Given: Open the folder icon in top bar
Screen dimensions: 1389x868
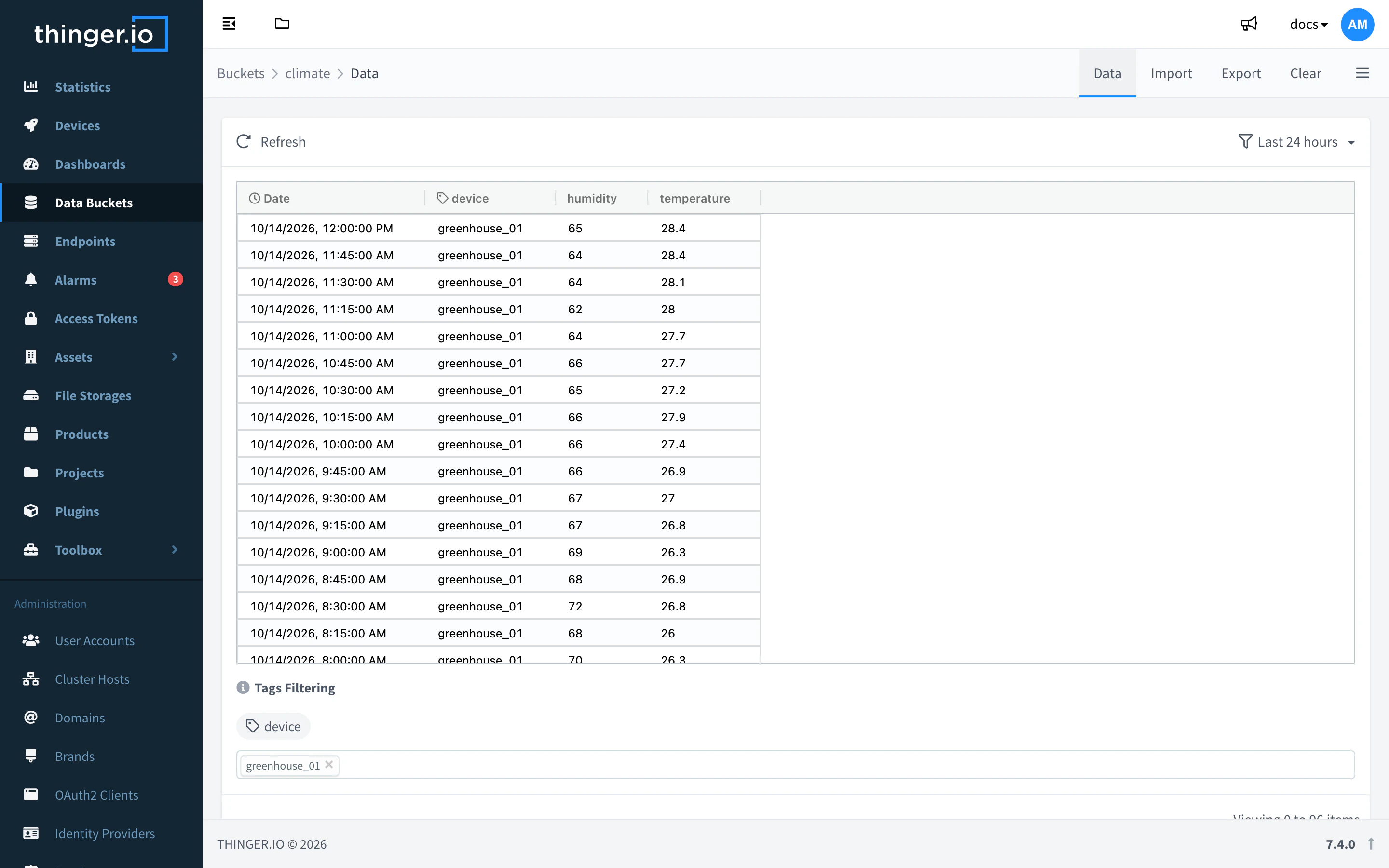Looking at the screenshot, I should pyautogui.click(x=282, y=24).
